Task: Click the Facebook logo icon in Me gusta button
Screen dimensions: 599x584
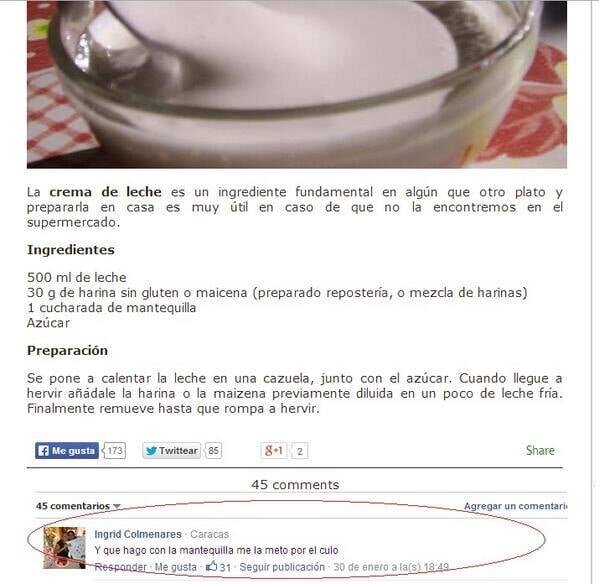Action: point(44,451)
